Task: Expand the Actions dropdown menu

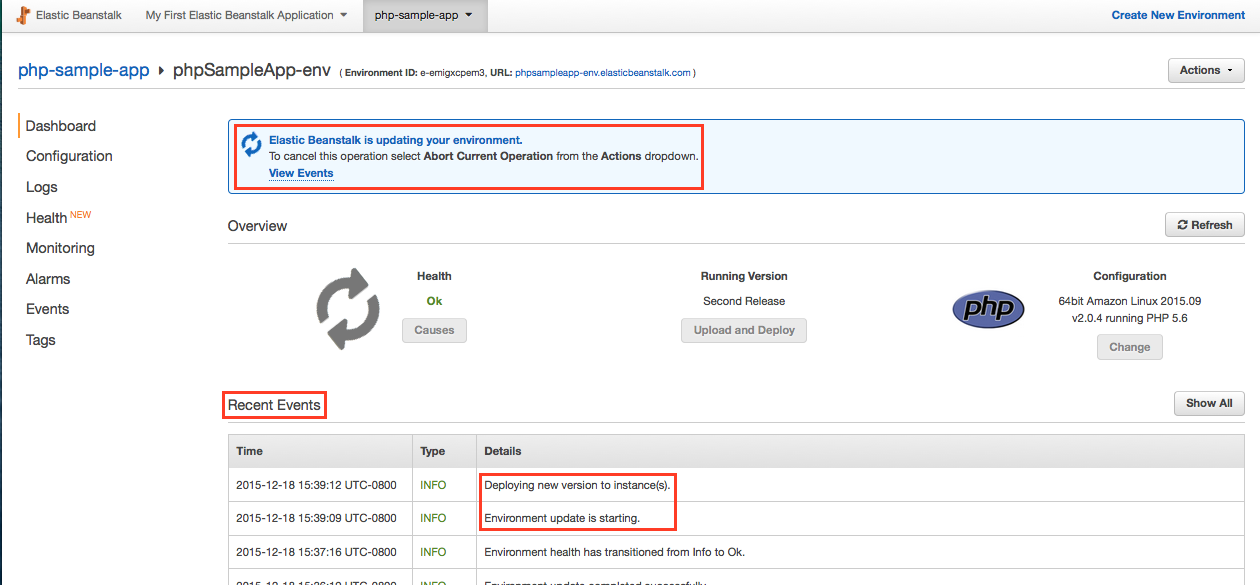Action: click(x=1206, y=70)
